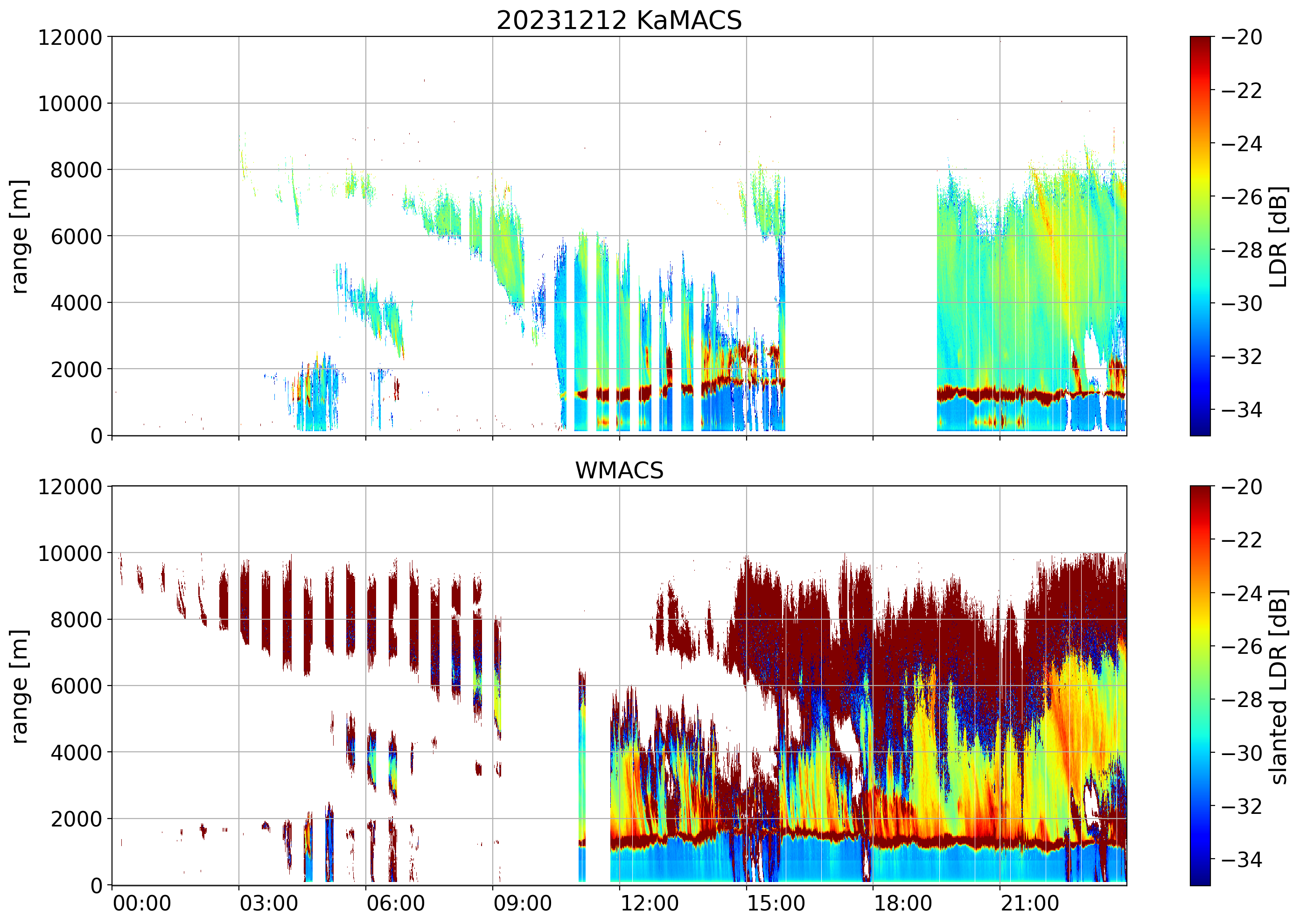Screen dimensions: 1300x924
Task: Click the top plot 6000 y-axis label
Action: pos(76,237)
